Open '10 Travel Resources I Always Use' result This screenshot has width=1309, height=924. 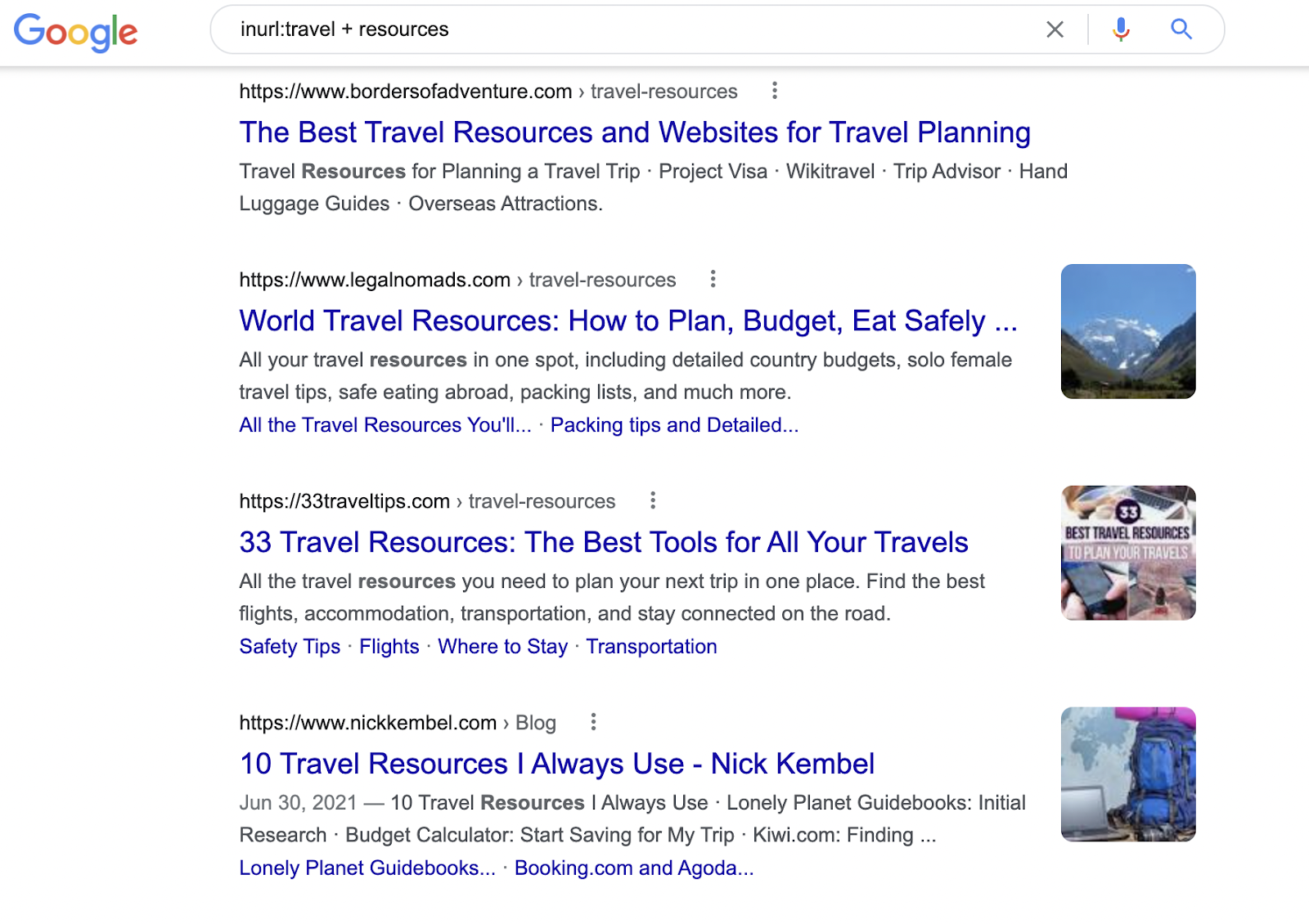tap(557, 764)
